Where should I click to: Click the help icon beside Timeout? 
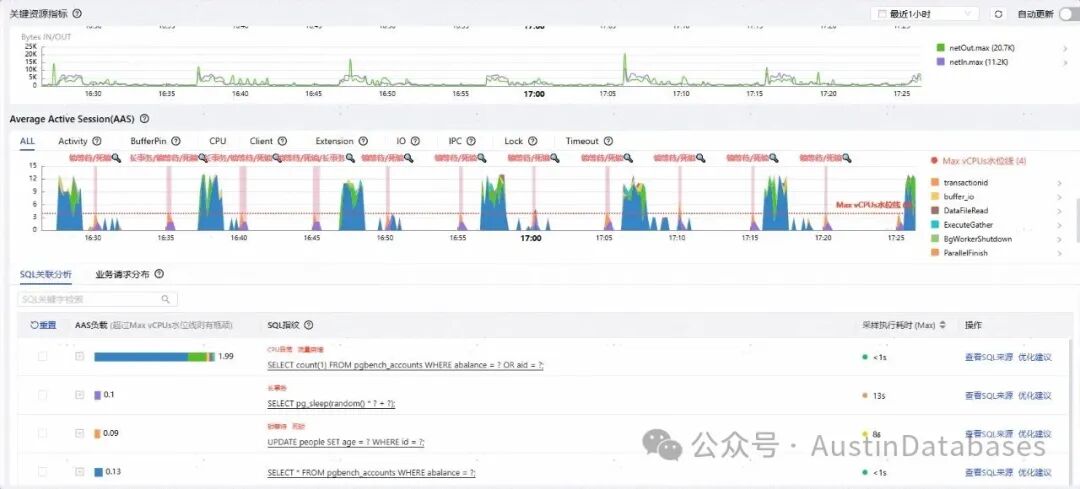[608, 141]
